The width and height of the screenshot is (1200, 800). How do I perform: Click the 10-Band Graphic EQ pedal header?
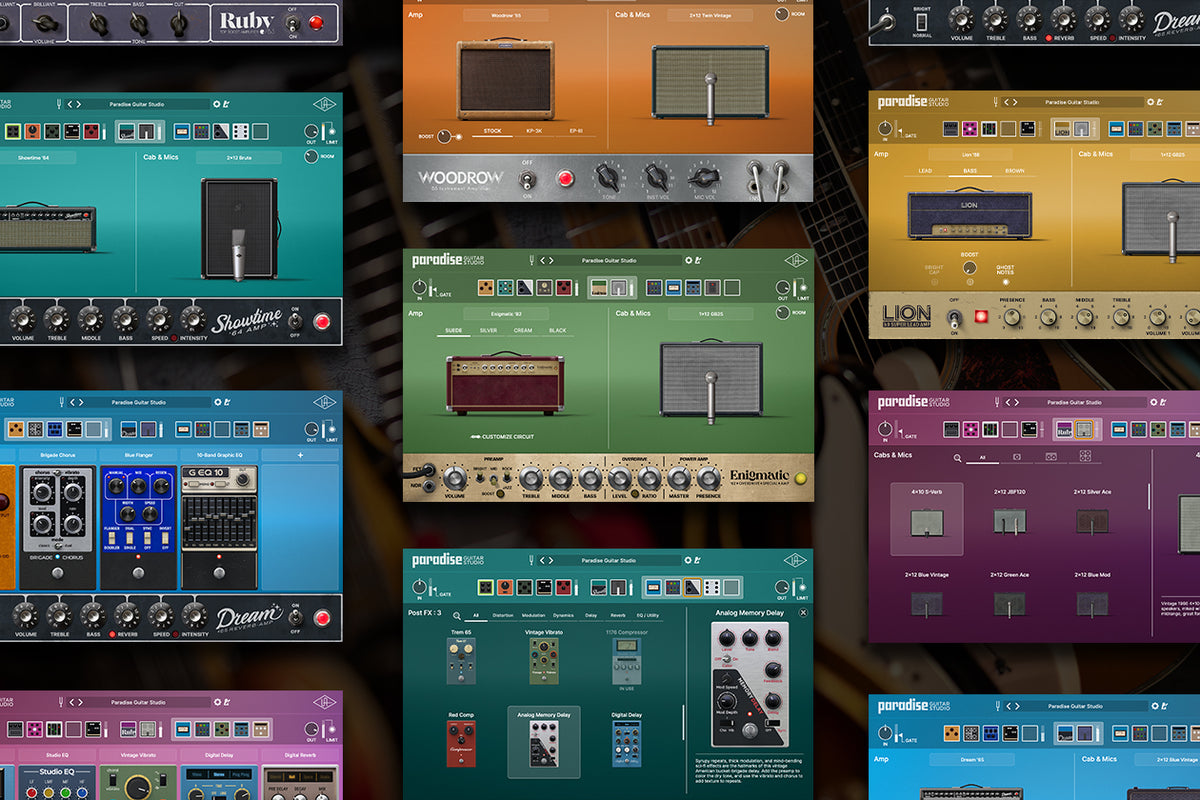(219, 454)
